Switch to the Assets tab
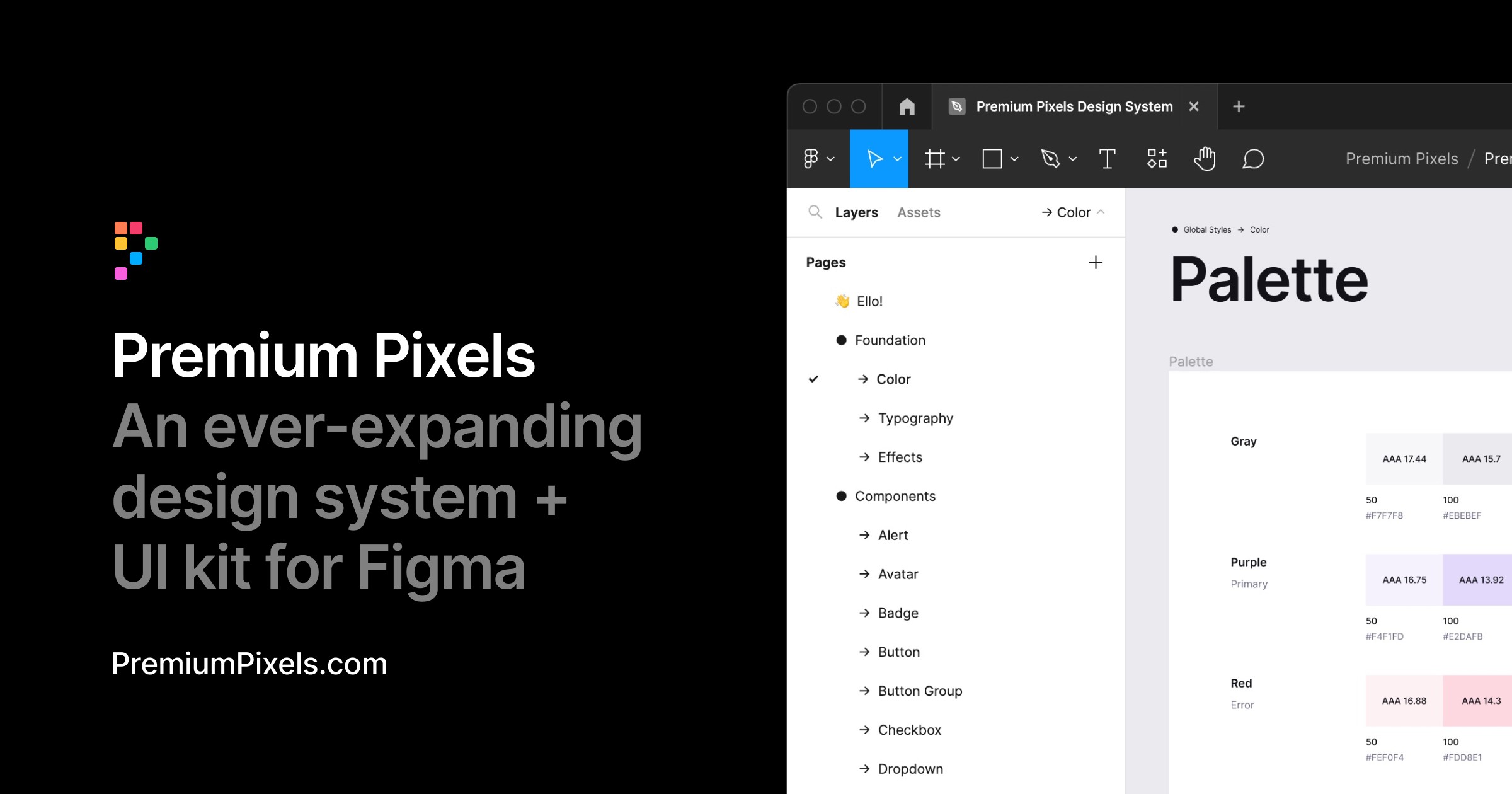 pos(918,212)
